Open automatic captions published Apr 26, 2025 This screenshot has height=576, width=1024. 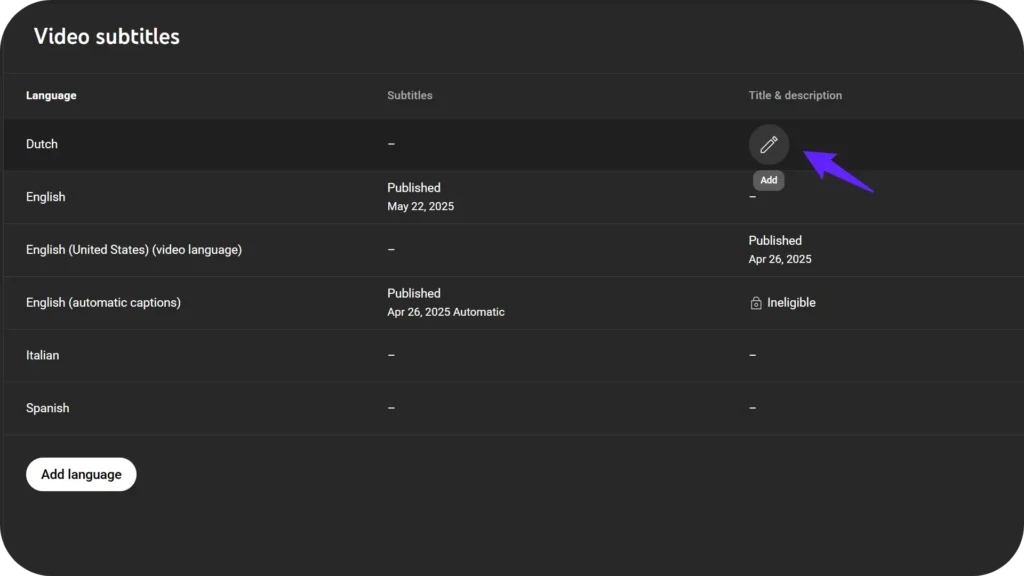[414, 294]
